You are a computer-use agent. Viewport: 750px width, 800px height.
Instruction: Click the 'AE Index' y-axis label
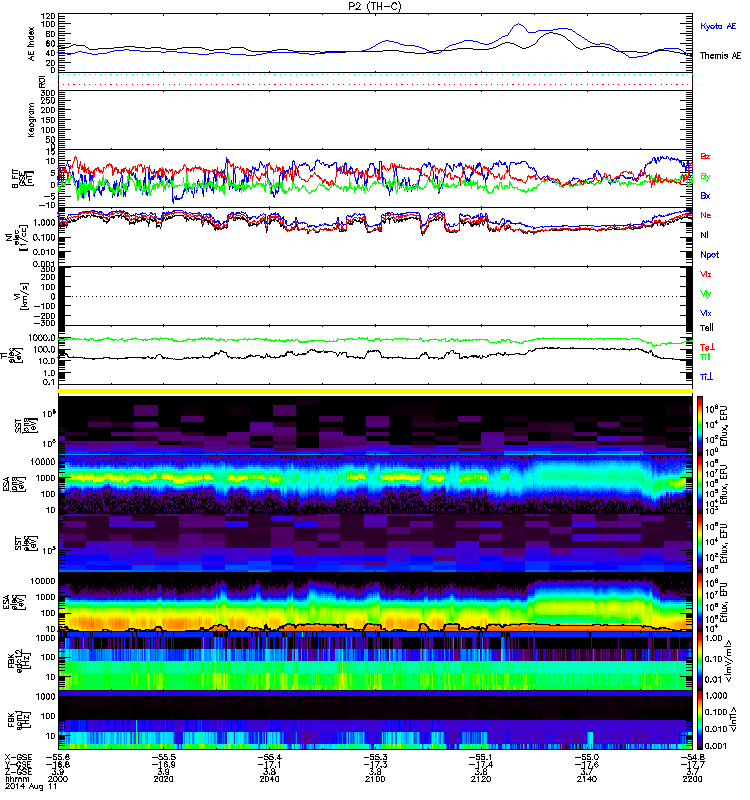click(x=32, y=44)
